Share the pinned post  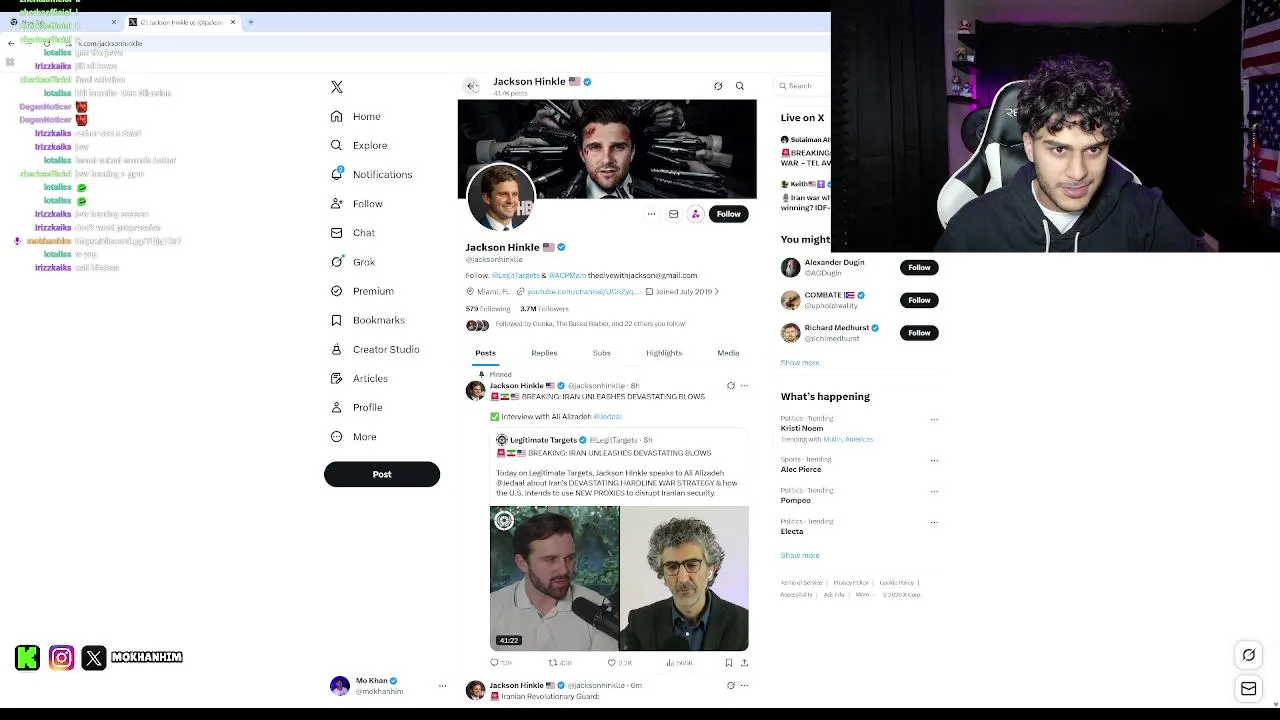[744, 663]
